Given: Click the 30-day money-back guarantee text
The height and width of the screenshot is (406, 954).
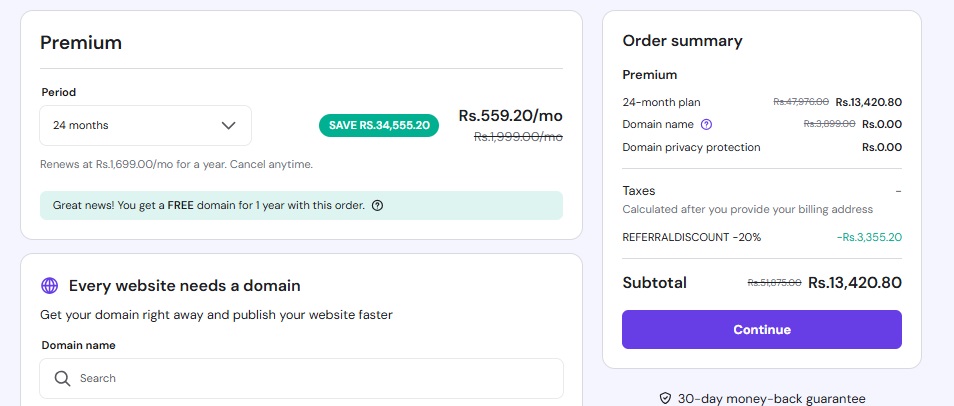Looking at the screenshot, I should coord(771,398).
